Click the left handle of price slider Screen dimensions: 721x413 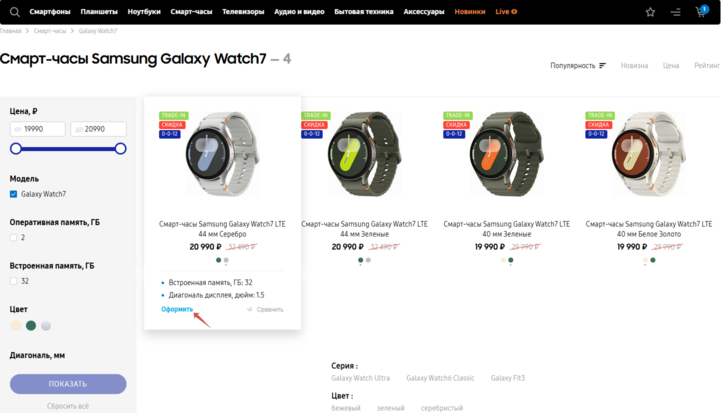point(16,149)
